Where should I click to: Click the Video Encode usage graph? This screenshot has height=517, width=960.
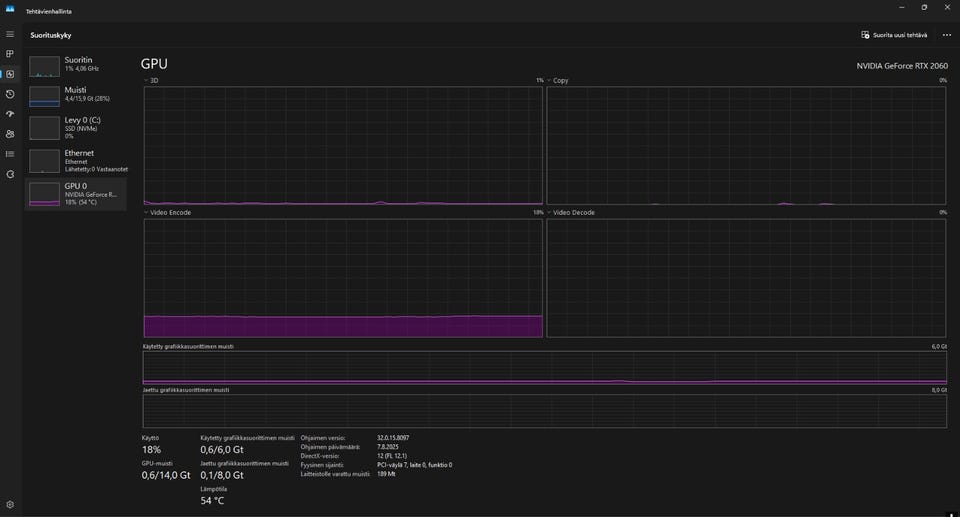pyautogui.click(x=343, y=278)
